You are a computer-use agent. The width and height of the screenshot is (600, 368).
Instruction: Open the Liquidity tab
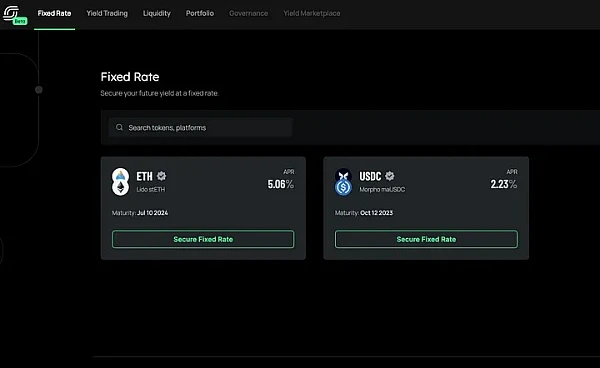(157, 13)
